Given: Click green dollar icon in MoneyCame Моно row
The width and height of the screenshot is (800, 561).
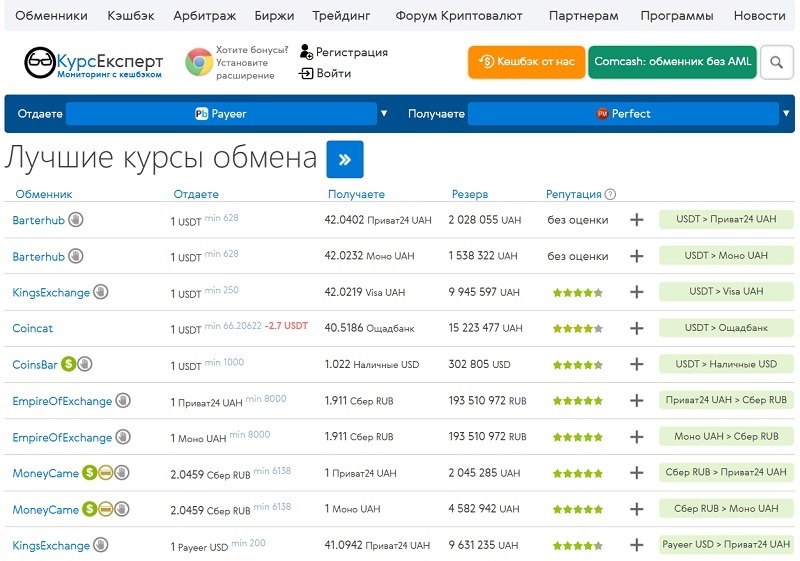Looking at the screenshot, I should click(90, 509).
